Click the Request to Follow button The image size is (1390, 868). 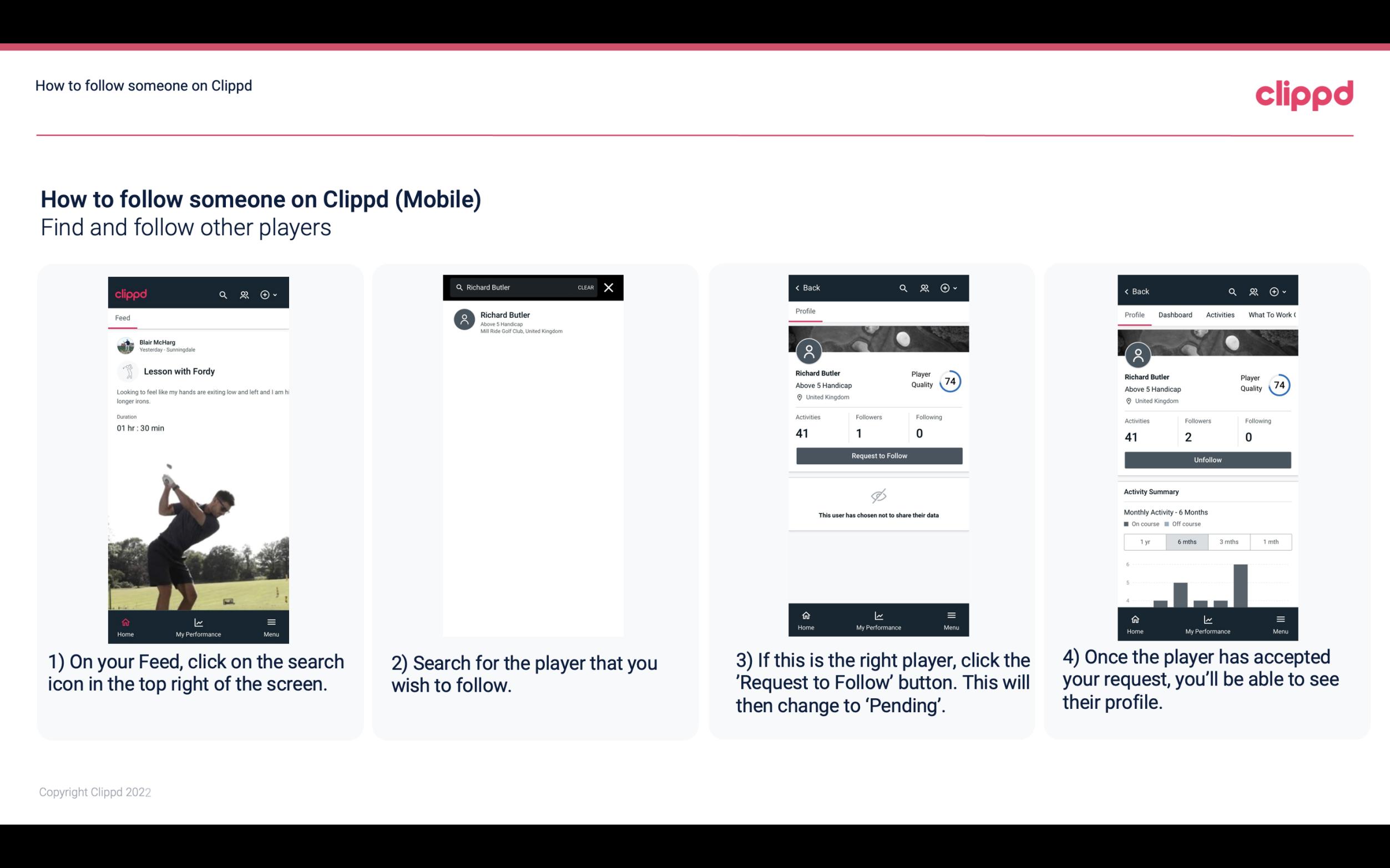(x=878, y=456)
